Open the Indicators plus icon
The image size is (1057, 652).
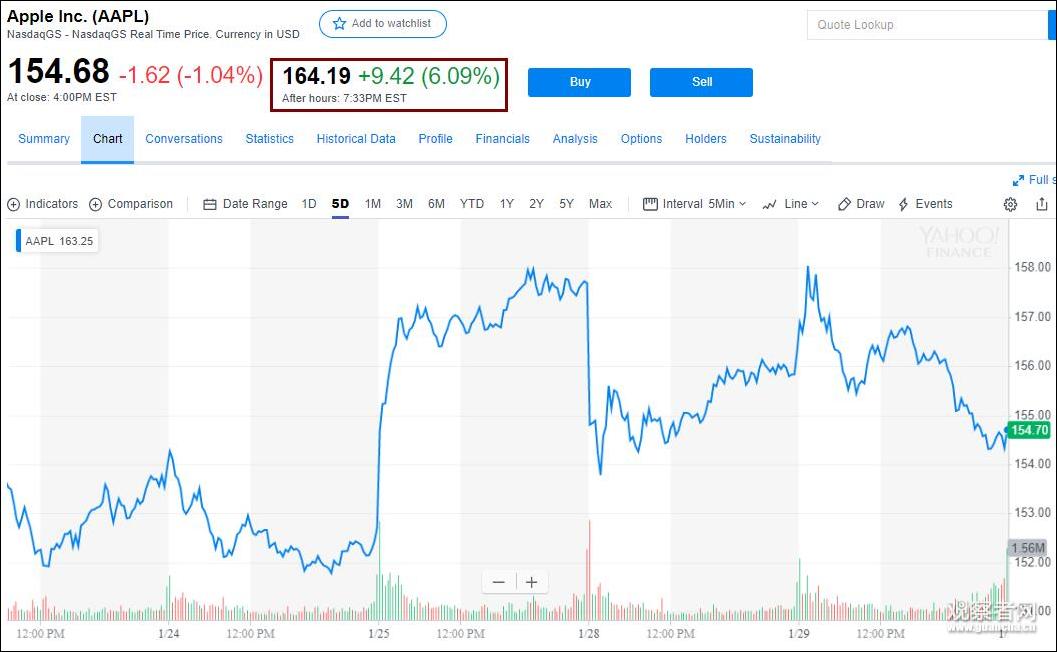14,204
